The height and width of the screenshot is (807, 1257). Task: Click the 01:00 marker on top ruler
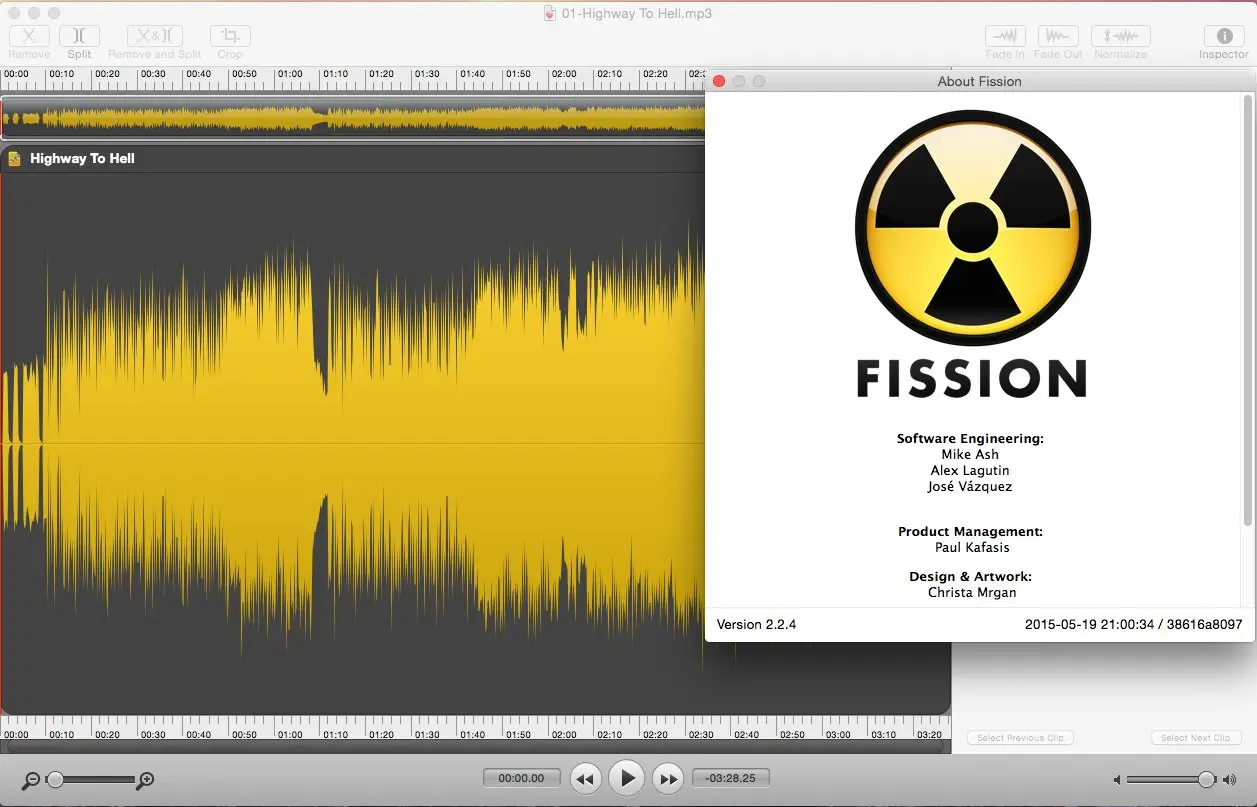click(290, 75)
